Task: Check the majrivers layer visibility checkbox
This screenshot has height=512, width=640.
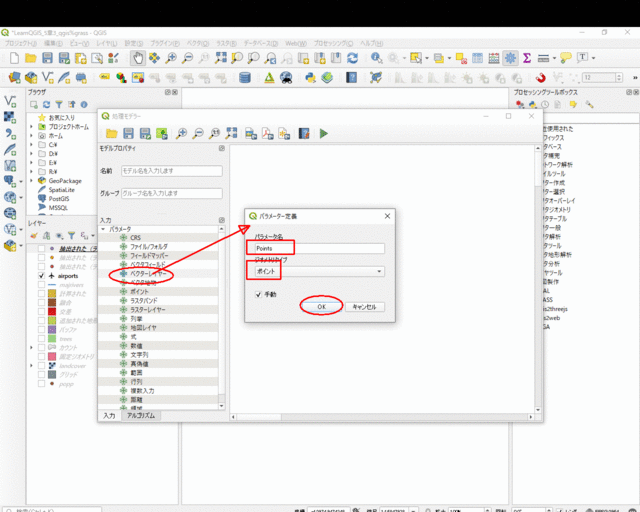Action: point(41,285)
